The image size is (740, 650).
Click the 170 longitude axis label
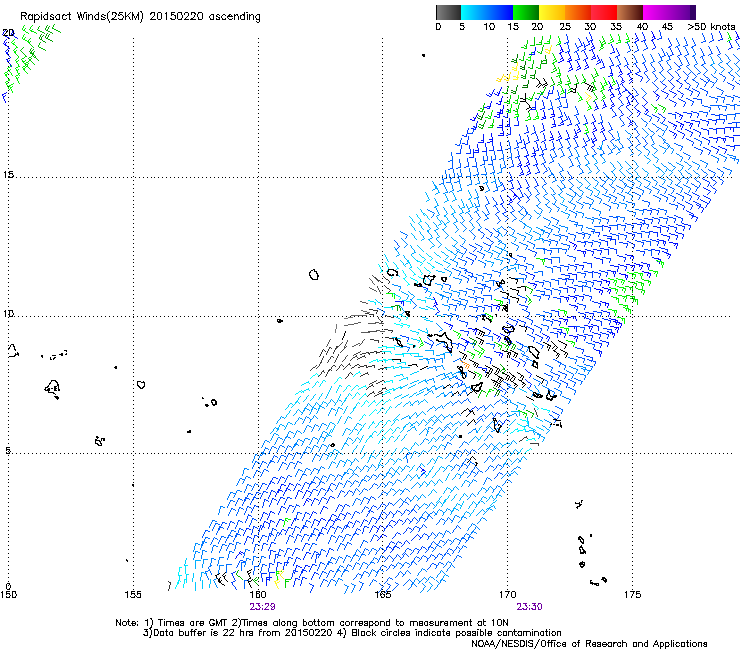507,594
